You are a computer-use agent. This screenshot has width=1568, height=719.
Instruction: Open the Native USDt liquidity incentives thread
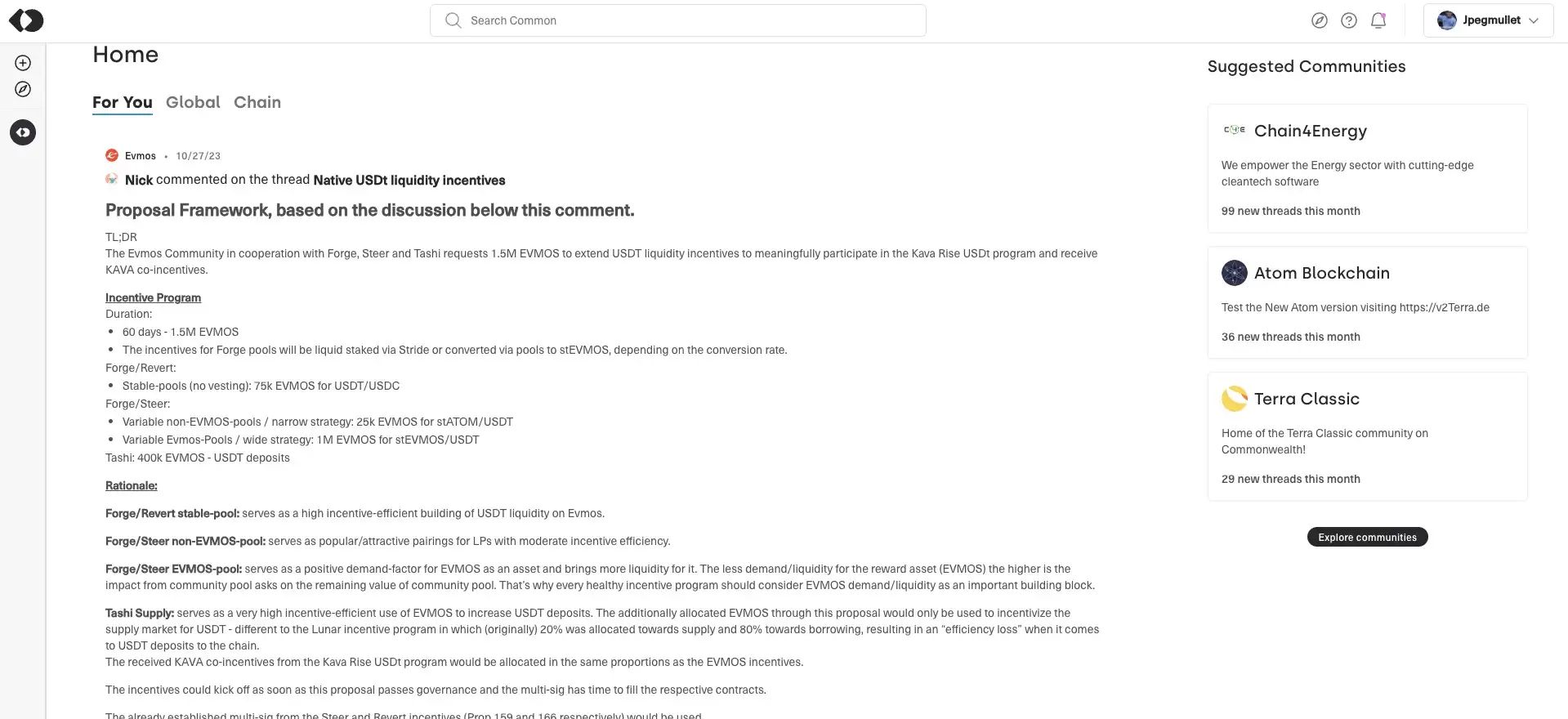point(409,181)
